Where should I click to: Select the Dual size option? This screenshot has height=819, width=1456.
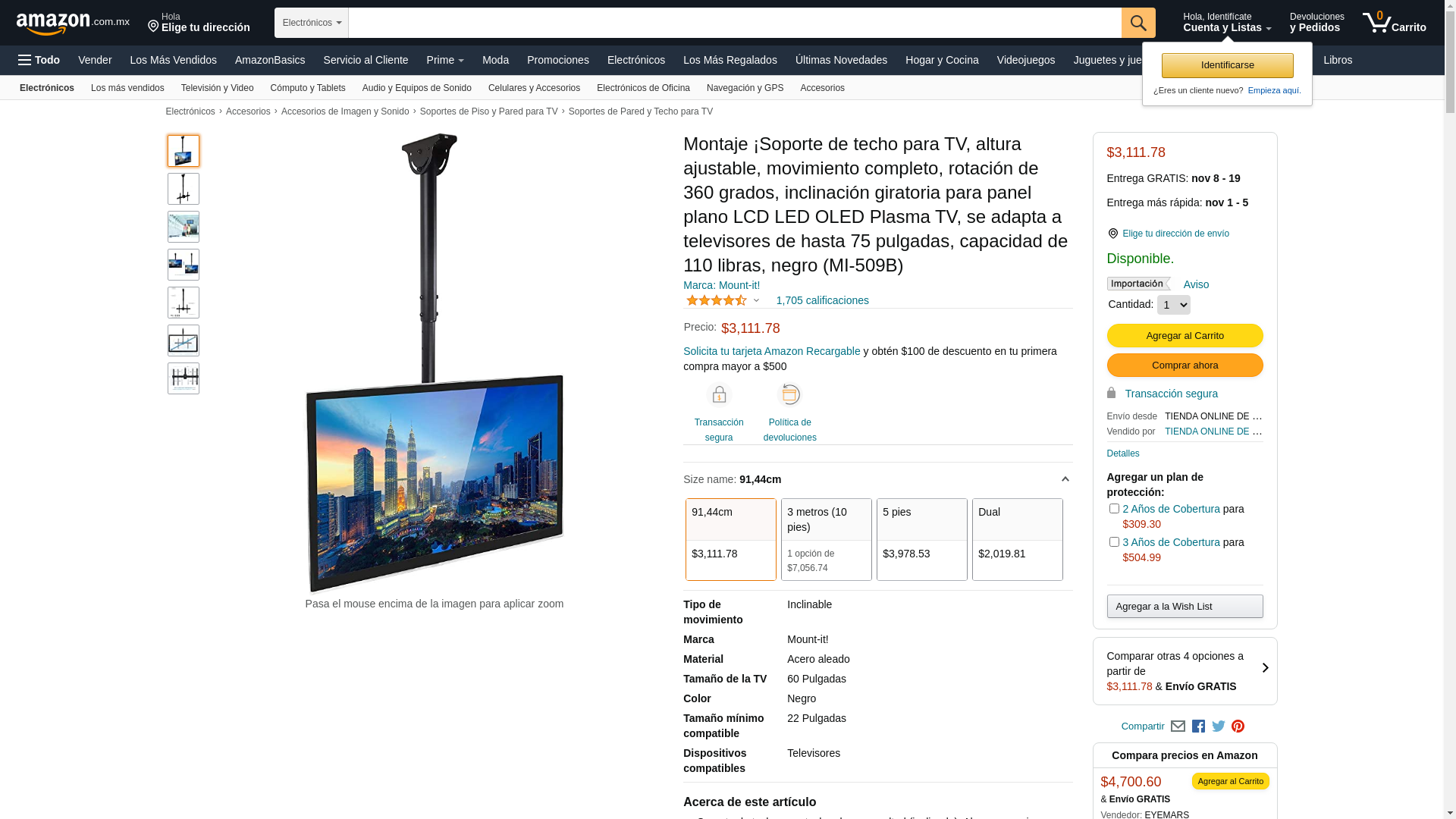(1018, 539)
